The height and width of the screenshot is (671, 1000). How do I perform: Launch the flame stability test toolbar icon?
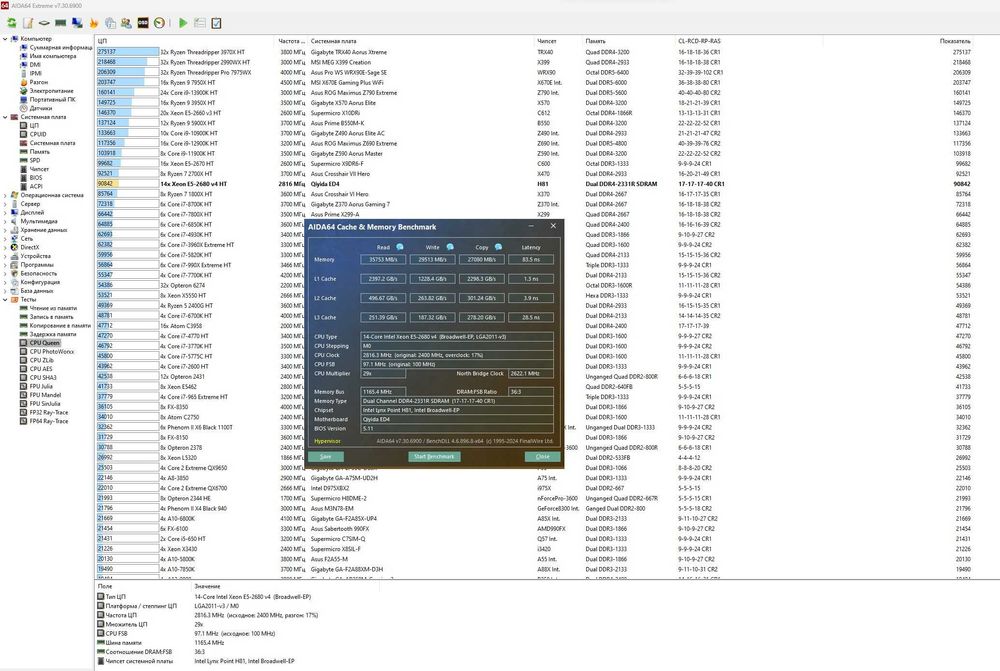tap(94, 23)
